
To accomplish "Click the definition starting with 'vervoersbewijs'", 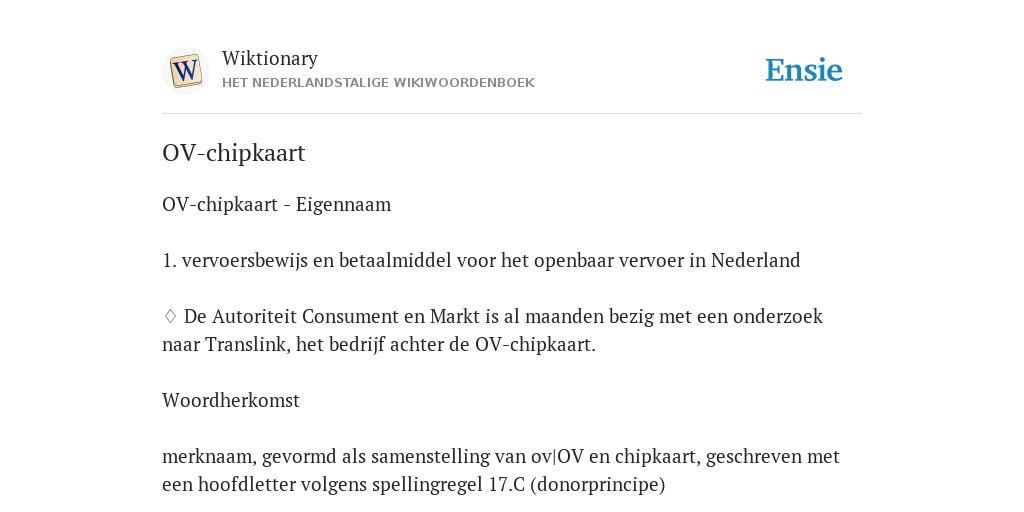I will pos(491,261).
